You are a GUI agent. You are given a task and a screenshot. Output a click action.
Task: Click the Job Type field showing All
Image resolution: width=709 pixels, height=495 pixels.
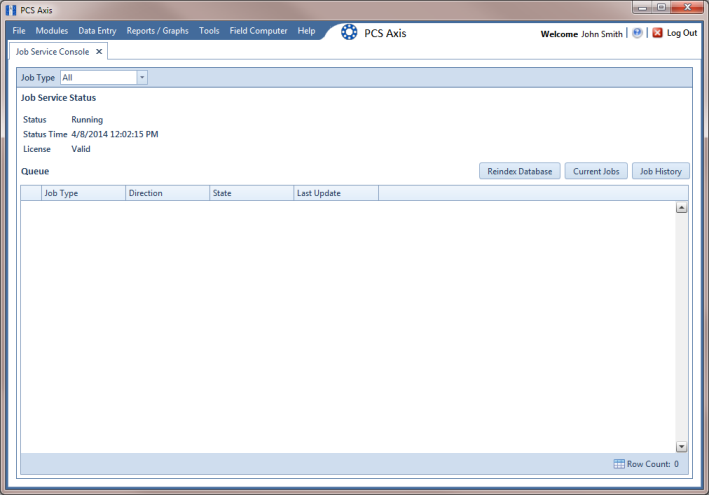tap(99, 77)
